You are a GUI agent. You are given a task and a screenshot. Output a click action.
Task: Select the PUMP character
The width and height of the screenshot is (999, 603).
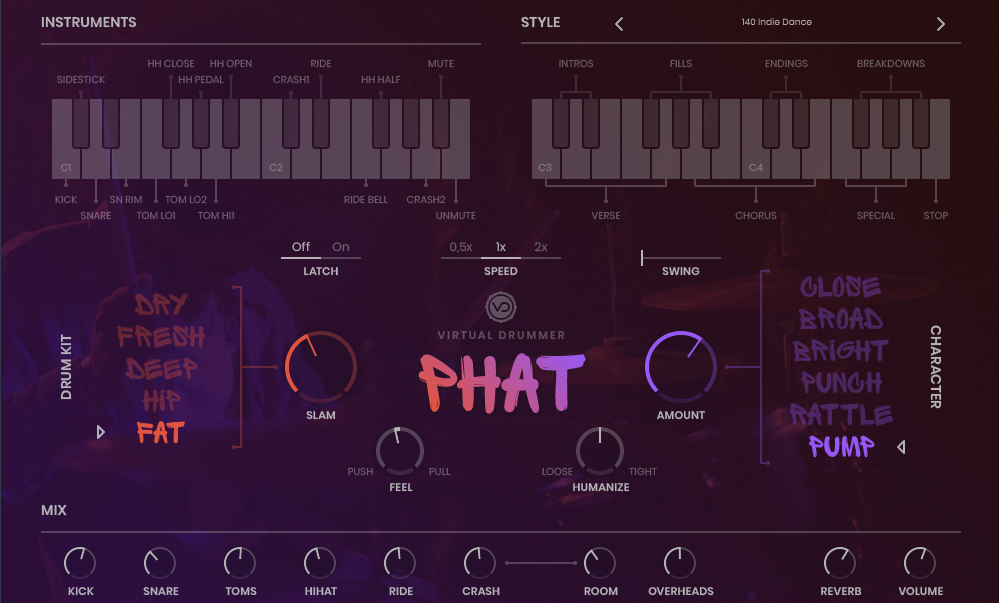(841, 446)
